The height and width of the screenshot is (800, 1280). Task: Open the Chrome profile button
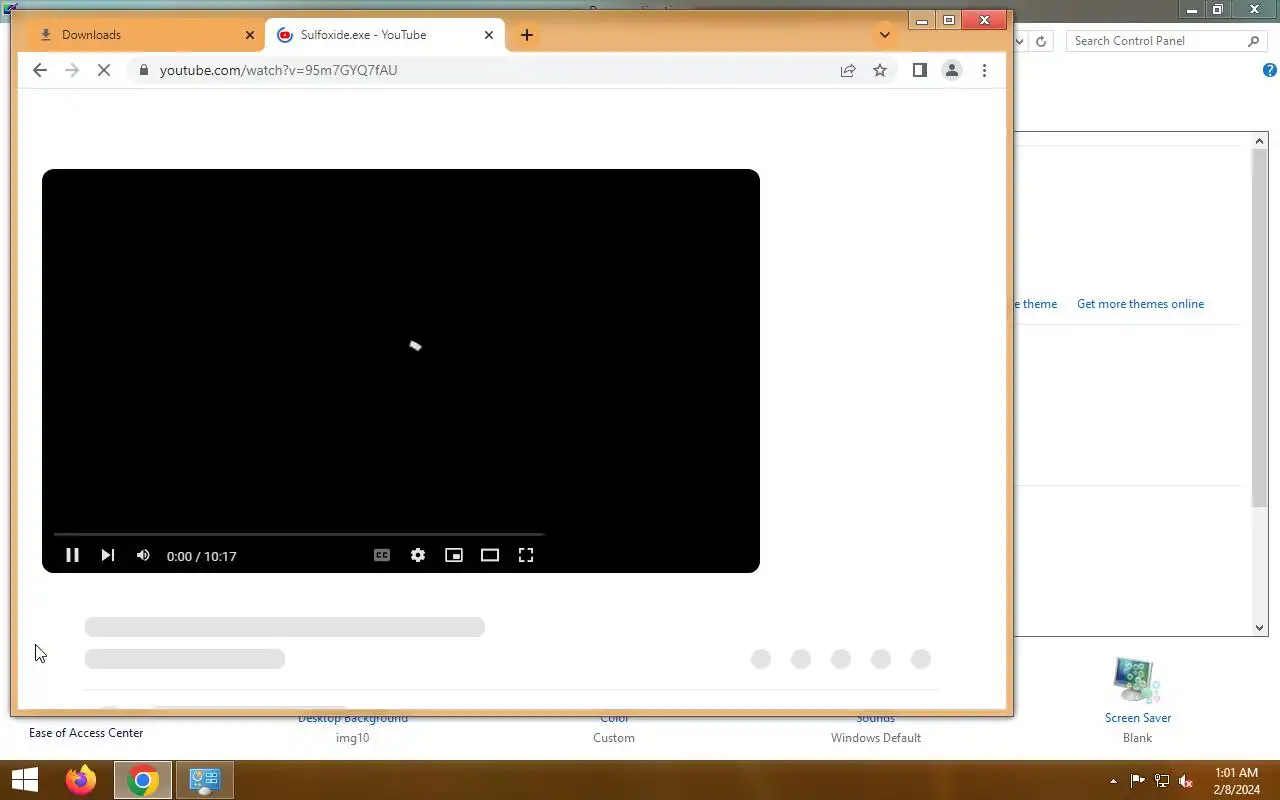(952, 70)
